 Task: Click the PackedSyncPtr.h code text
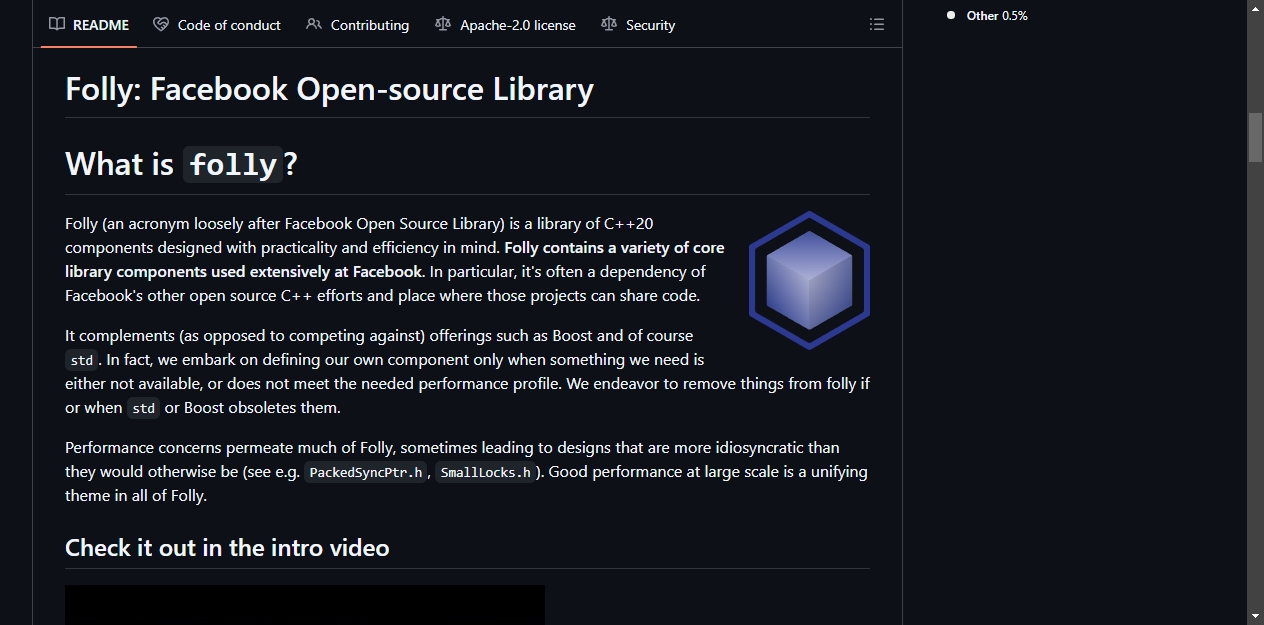(366, 472)
